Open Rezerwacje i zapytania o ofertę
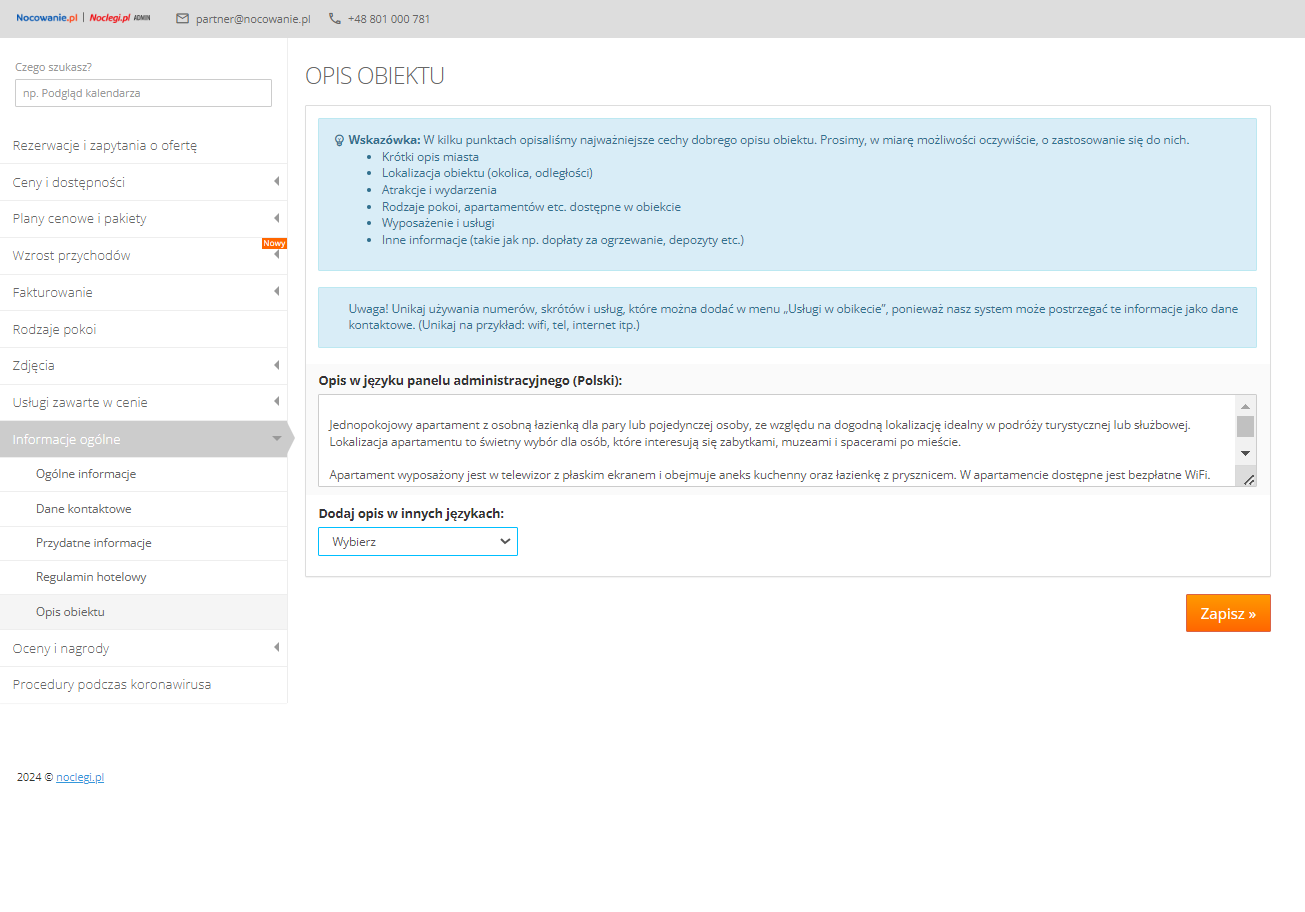The image size is (1305, 912). click(x=105, y=146)
